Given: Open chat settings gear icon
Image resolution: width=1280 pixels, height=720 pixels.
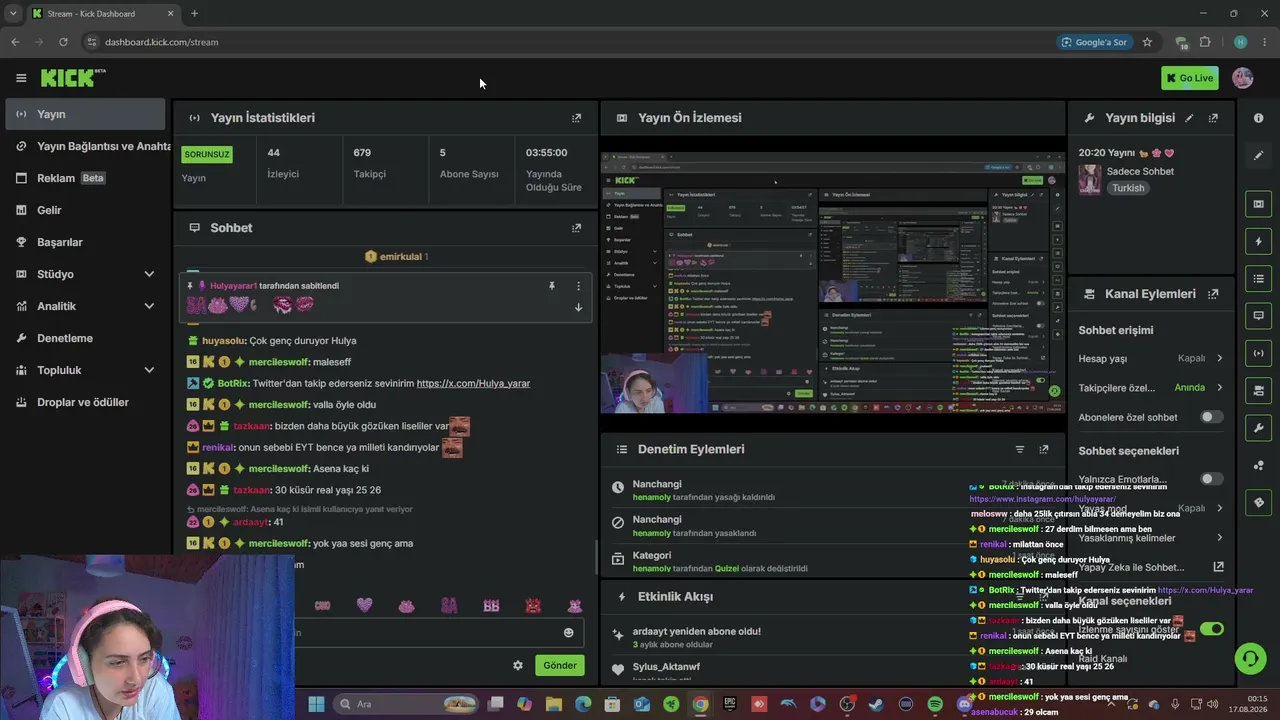Looking at the screenshot, I should click(518, 665).
